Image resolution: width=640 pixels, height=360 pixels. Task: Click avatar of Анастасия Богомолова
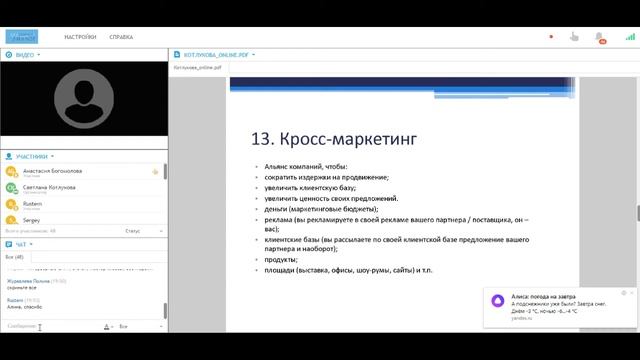11,171
